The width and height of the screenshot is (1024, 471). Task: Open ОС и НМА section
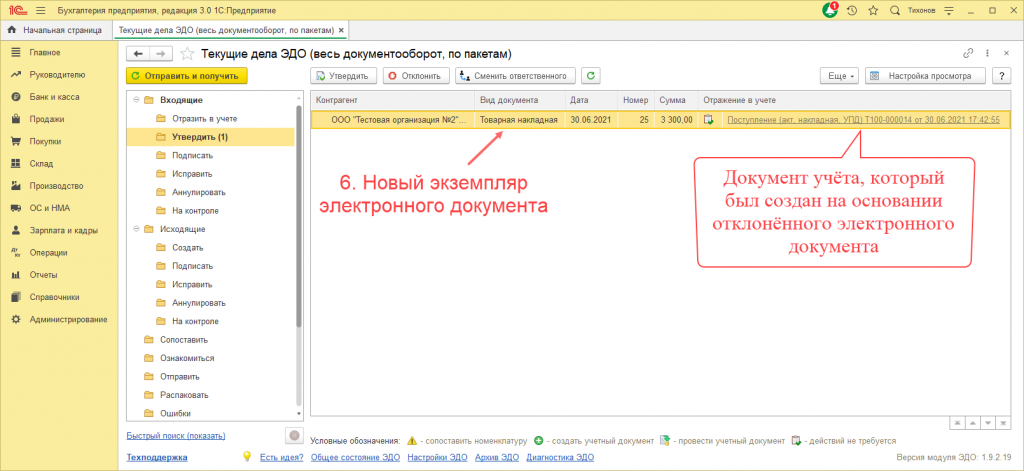[50, 208]
